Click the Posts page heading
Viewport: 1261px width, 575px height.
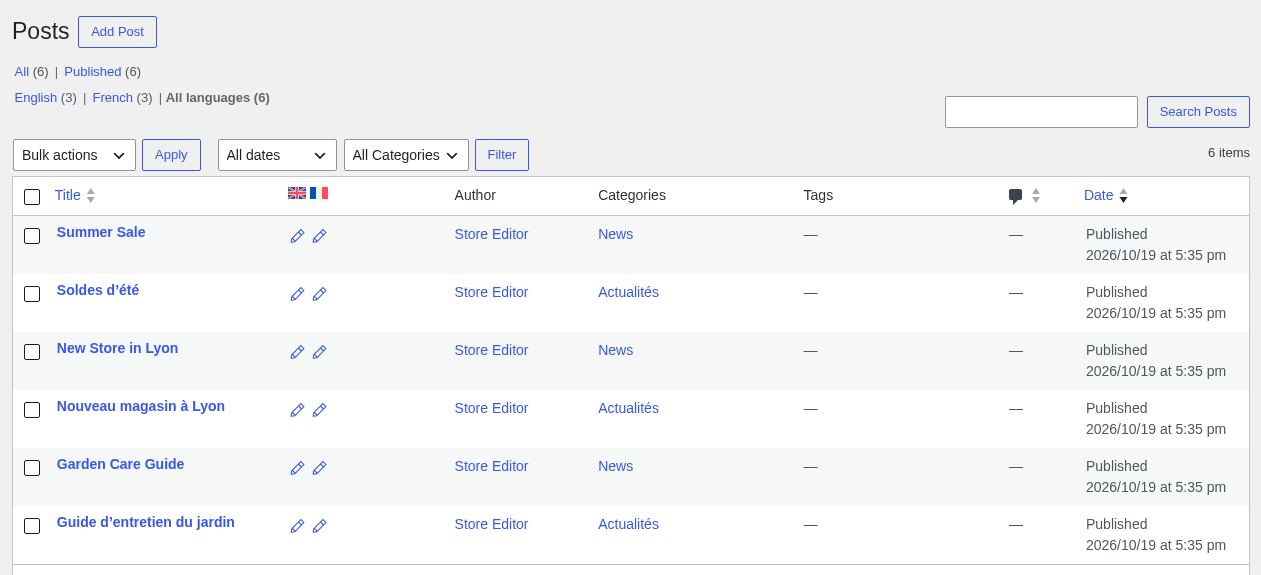tap(41, 31)
